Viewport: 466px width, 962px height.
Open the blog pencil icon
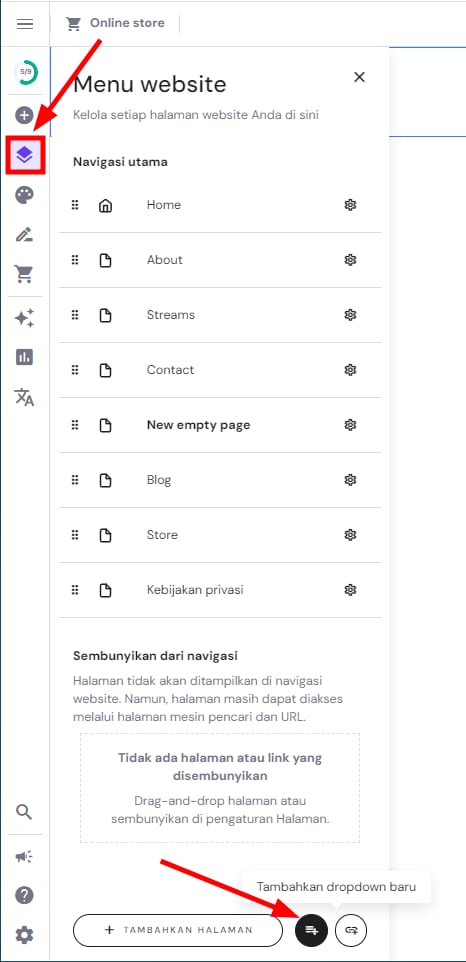(25, 234)
